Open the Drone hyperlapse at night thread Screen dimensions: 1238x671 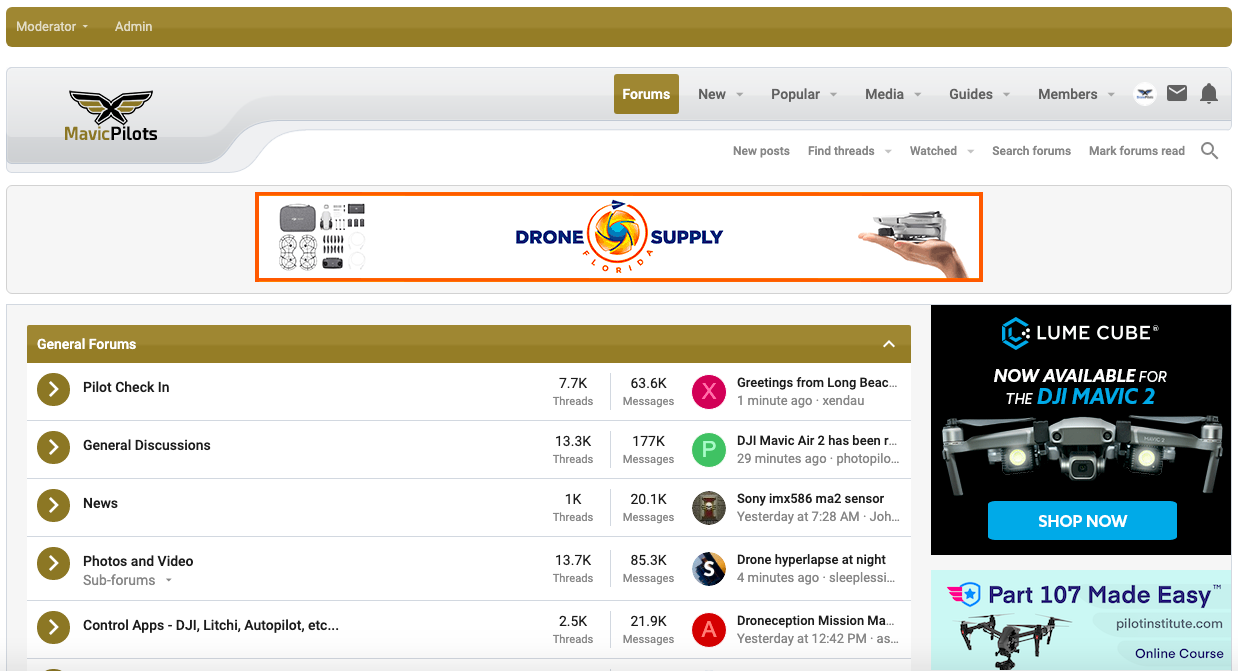812,559
